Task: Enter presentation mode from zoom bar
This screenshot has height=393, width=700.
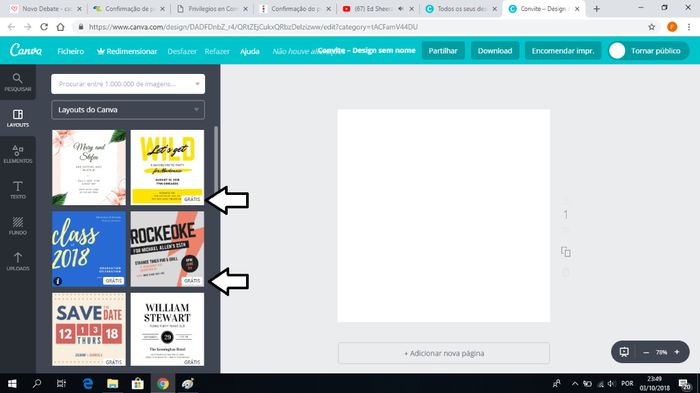Action: (x=624, y=352)
